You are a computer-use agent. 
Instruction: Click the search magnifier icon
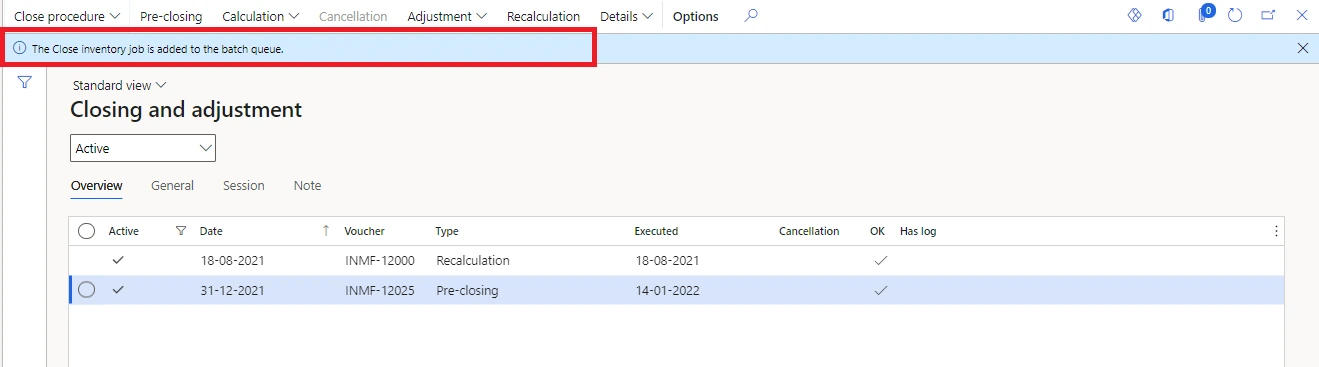click(752, 16)
